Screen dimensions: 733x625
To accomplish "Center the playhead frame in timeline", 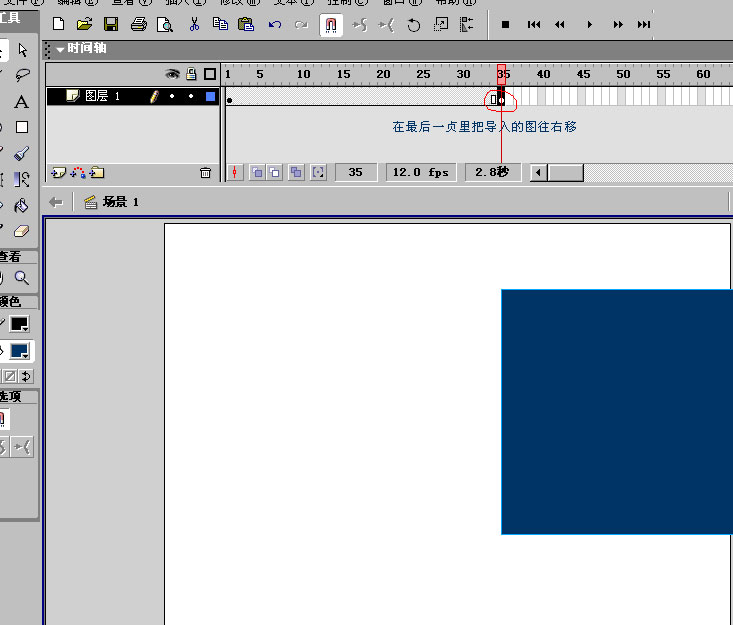I will coord(235,172).
